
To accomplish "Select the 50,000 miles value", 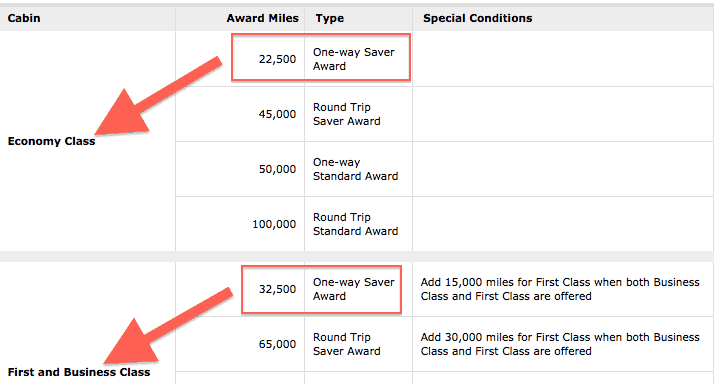I will click(277, 169).
